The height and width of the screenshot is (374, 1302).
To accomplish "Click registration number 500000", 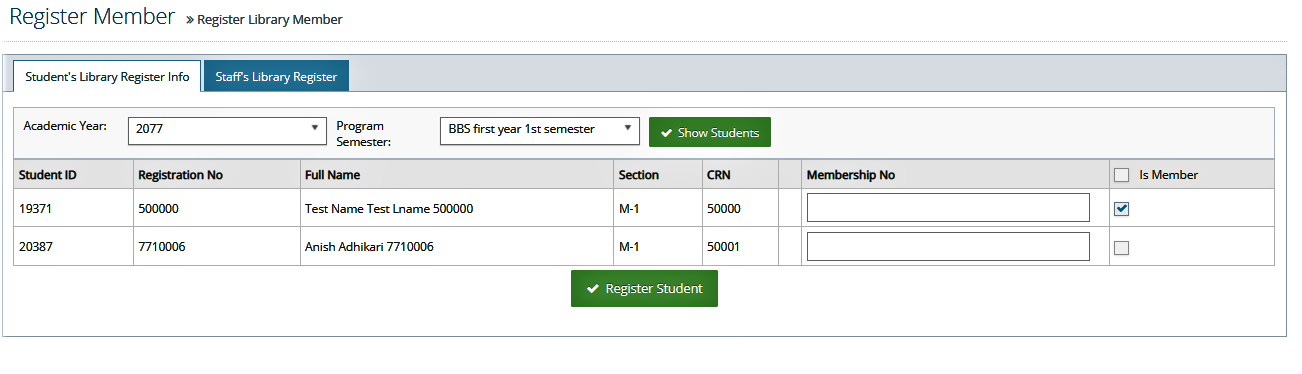I will (158, 209).
